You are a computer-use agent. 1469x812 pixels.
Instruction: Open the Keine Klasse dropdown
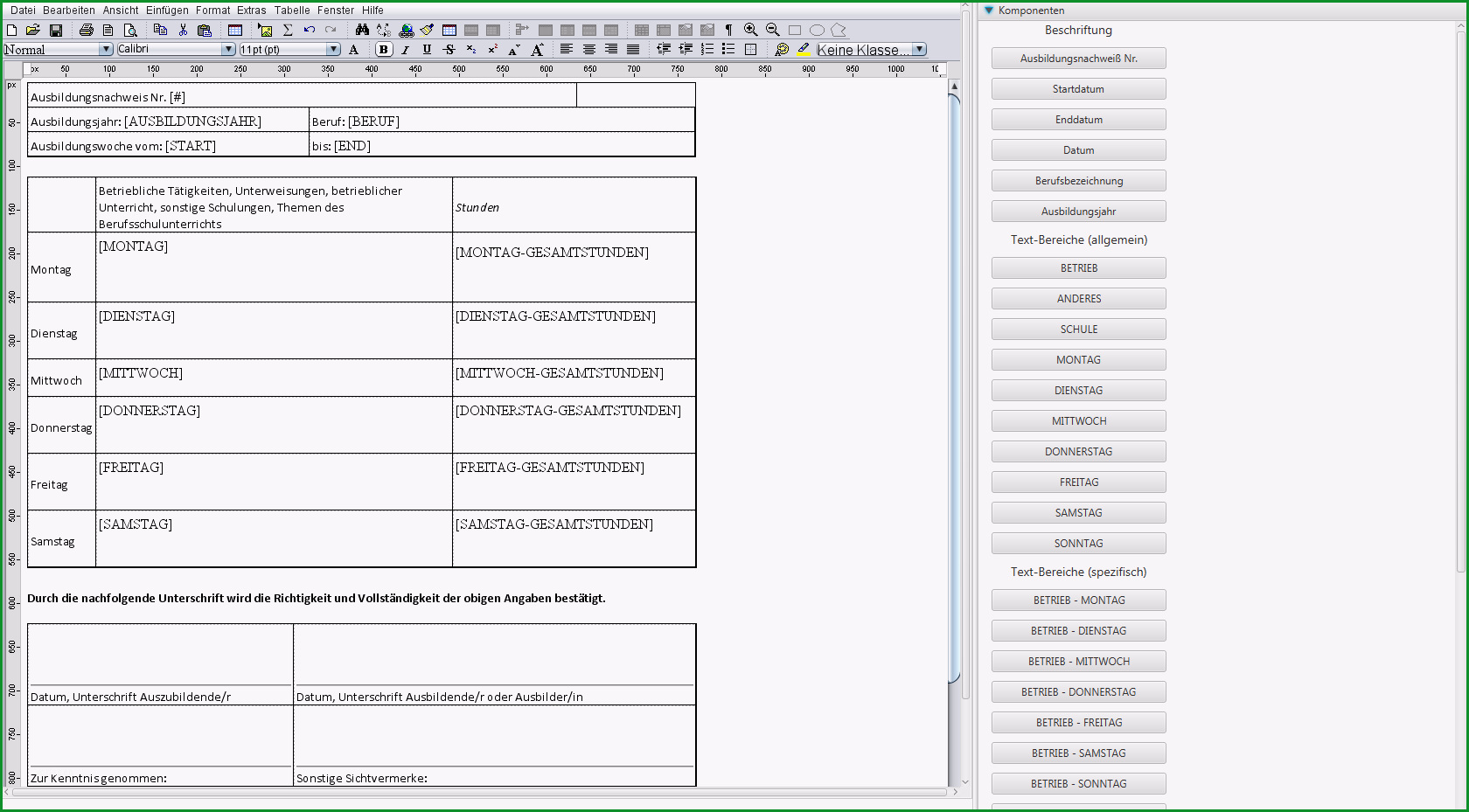click(871, 50)
